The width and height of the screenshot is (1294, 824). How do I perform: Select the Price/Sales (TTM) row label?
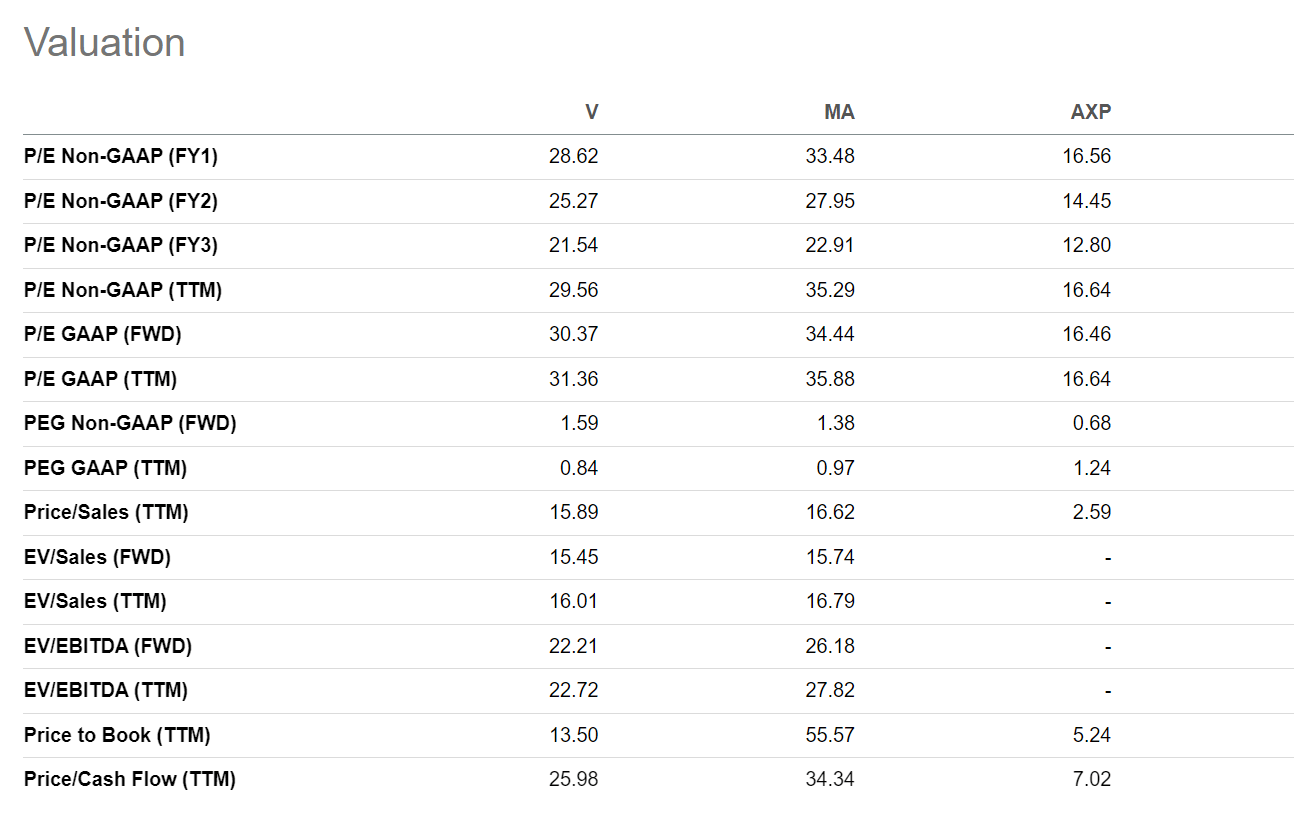pos(106,512)
